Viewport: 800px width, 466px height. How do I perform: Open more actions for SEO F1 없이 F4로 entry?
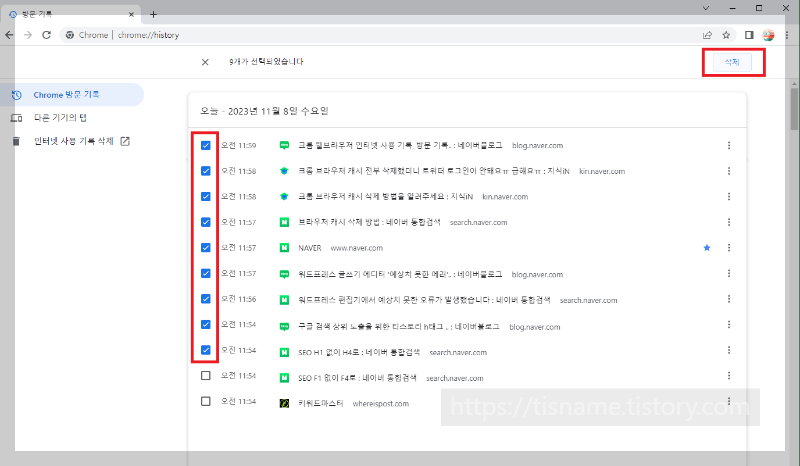729,376
